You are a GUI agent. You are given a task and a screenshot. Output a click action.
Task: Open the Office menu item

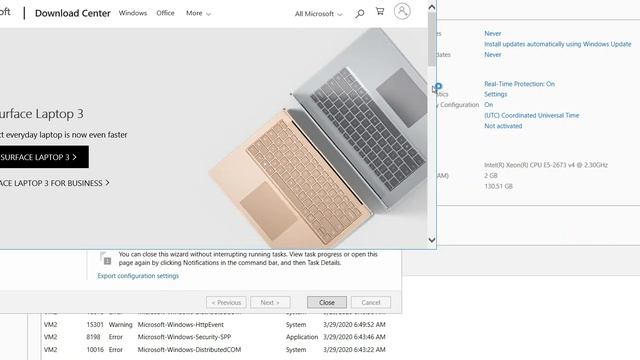tap(165, 13)
